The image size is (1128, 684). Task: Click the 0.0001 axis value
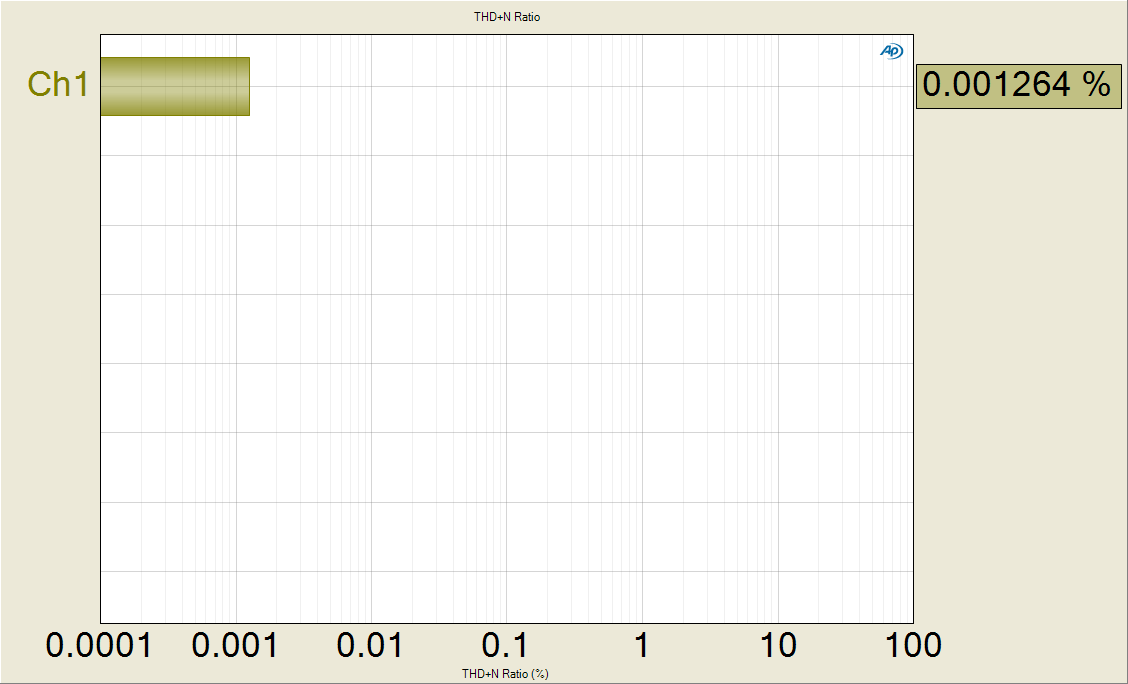pyautogui.click(x=99, y=645)
